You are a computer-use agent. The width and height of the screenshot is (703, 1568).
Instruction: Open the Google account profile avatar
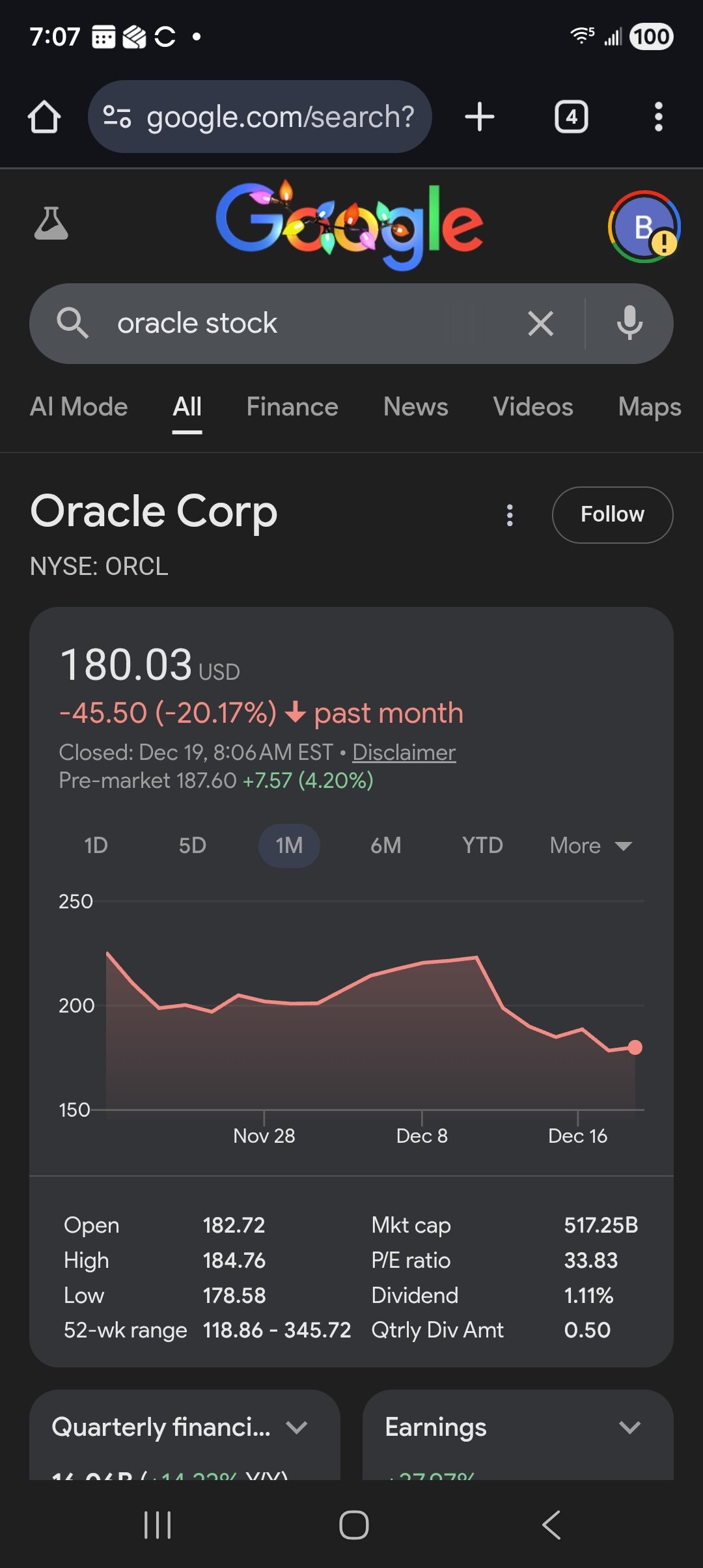point(644,227)
